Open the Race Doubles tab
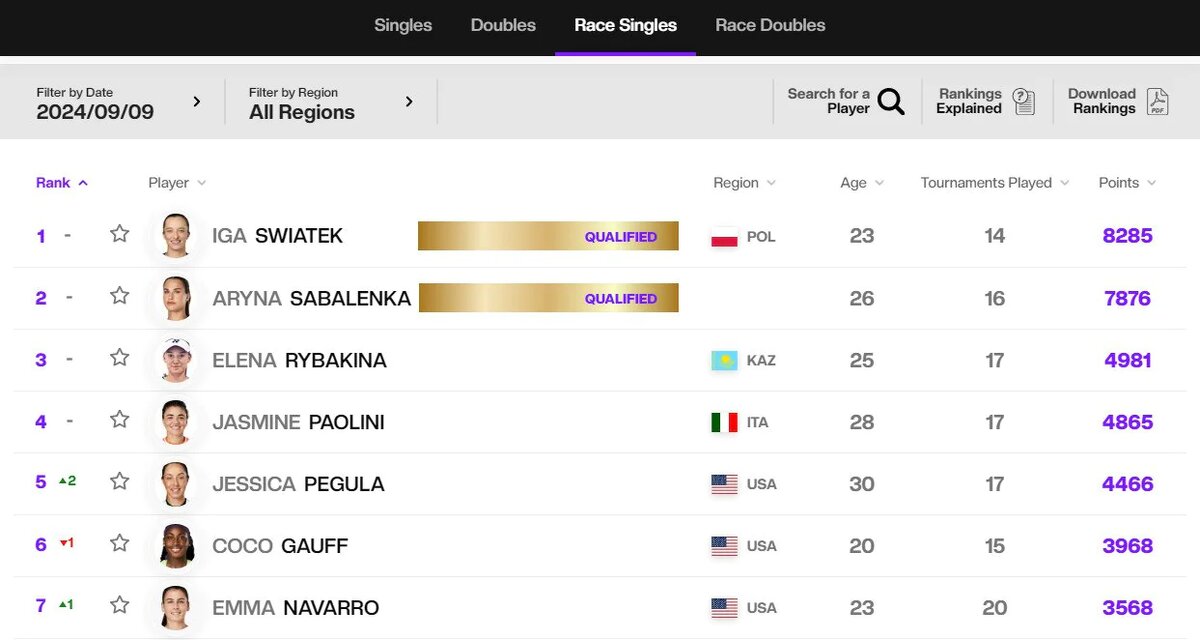This screenshot has height=640, width=1200. pos(770,26)
